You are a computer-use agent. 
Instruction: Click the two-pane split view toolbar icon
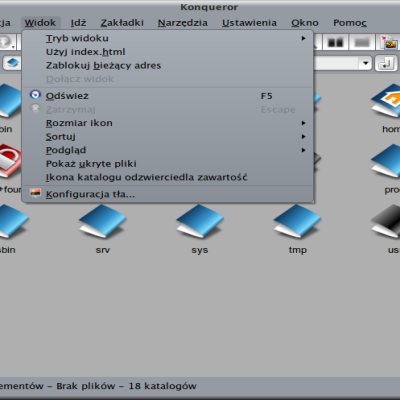tap(335, 43)
